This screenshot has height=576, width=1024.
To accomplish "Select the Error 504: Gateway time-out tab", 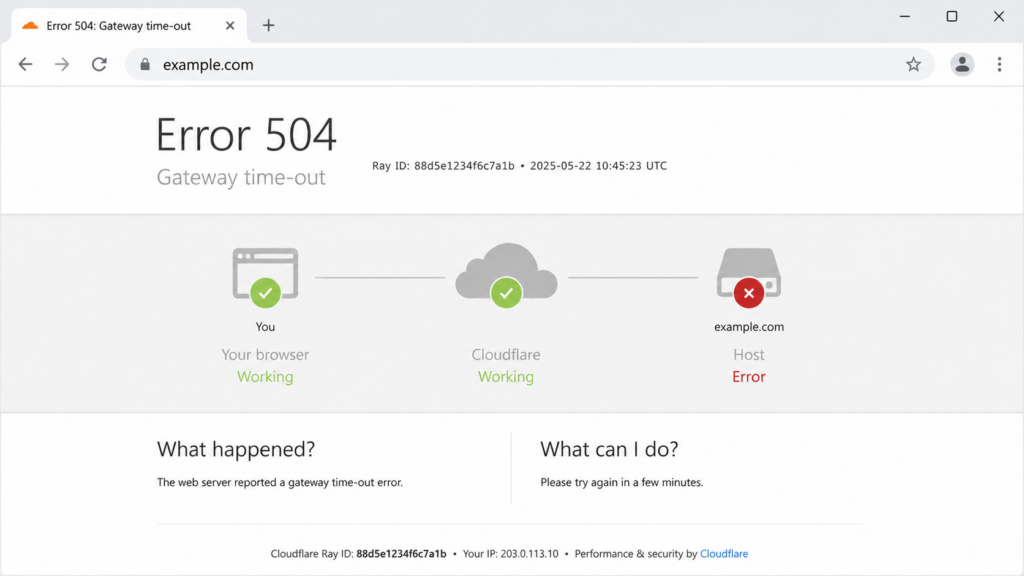I will (129, 26).
